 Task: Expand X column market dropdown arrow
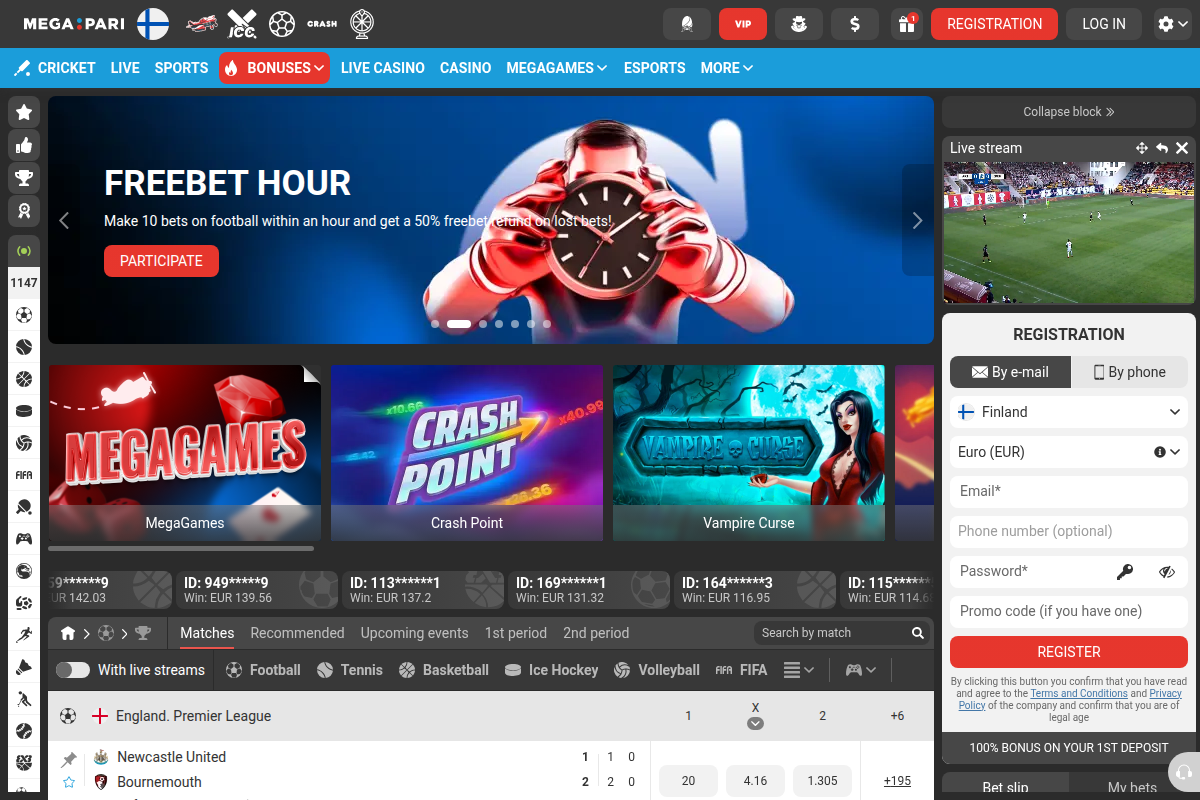pyautogui.click(x=755, y=724)
